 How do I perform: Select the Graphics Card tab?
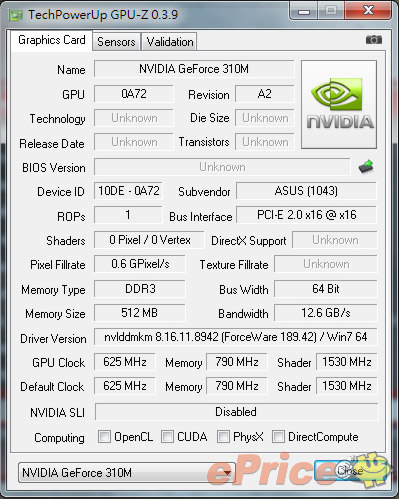(52, 40)
